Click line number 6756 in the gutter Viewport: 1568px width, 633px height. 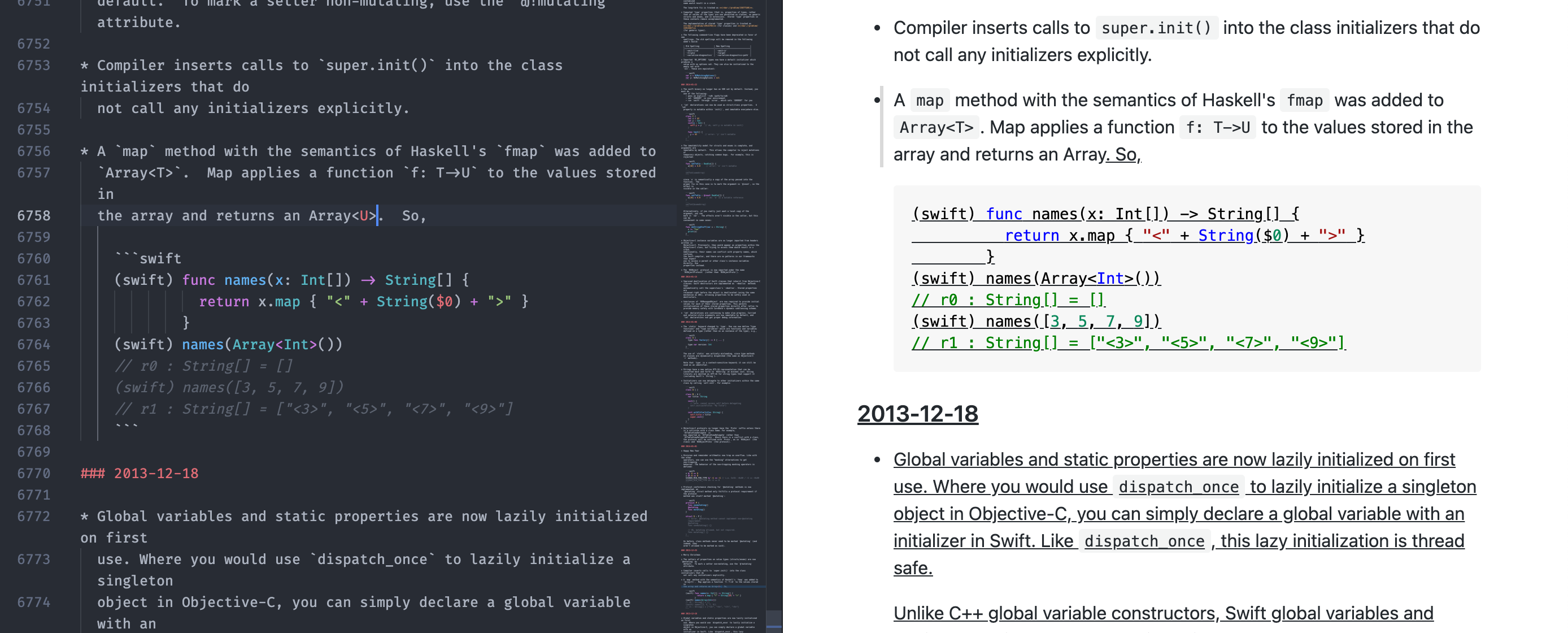pyautogui.click(x=33, y=151)
